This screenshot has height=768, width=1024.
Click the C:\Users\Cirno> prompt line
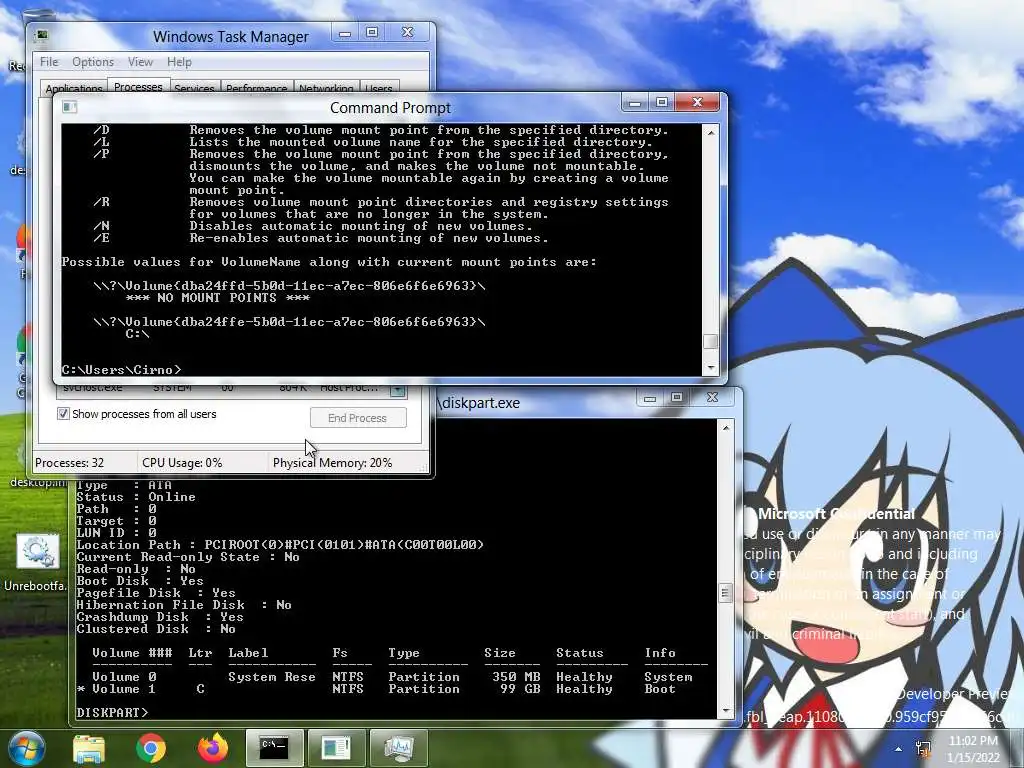pyautogui.click(x=121, y=370)
